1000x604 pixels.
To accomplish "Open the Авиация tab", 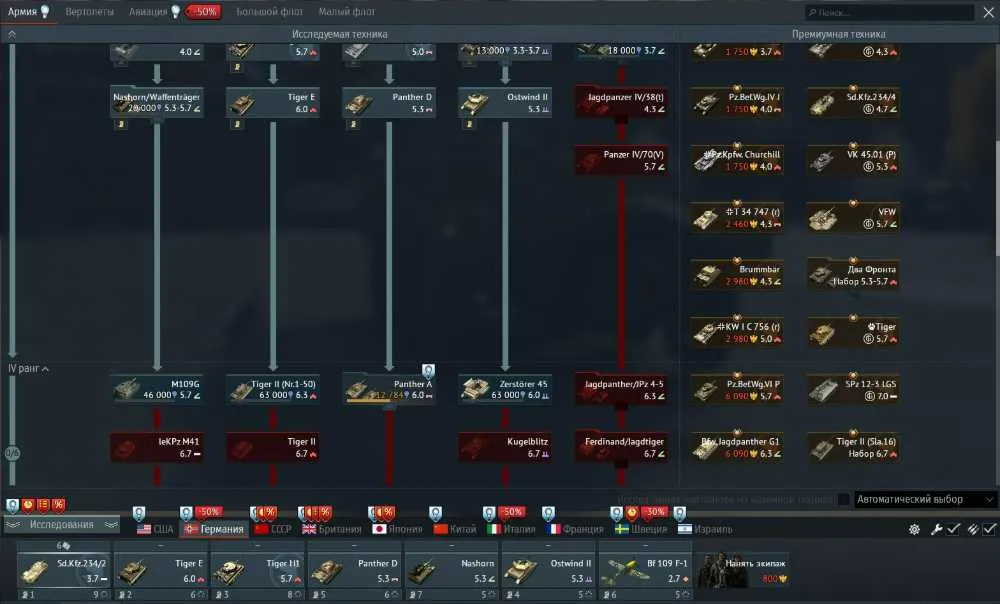I will pos(148,11).
